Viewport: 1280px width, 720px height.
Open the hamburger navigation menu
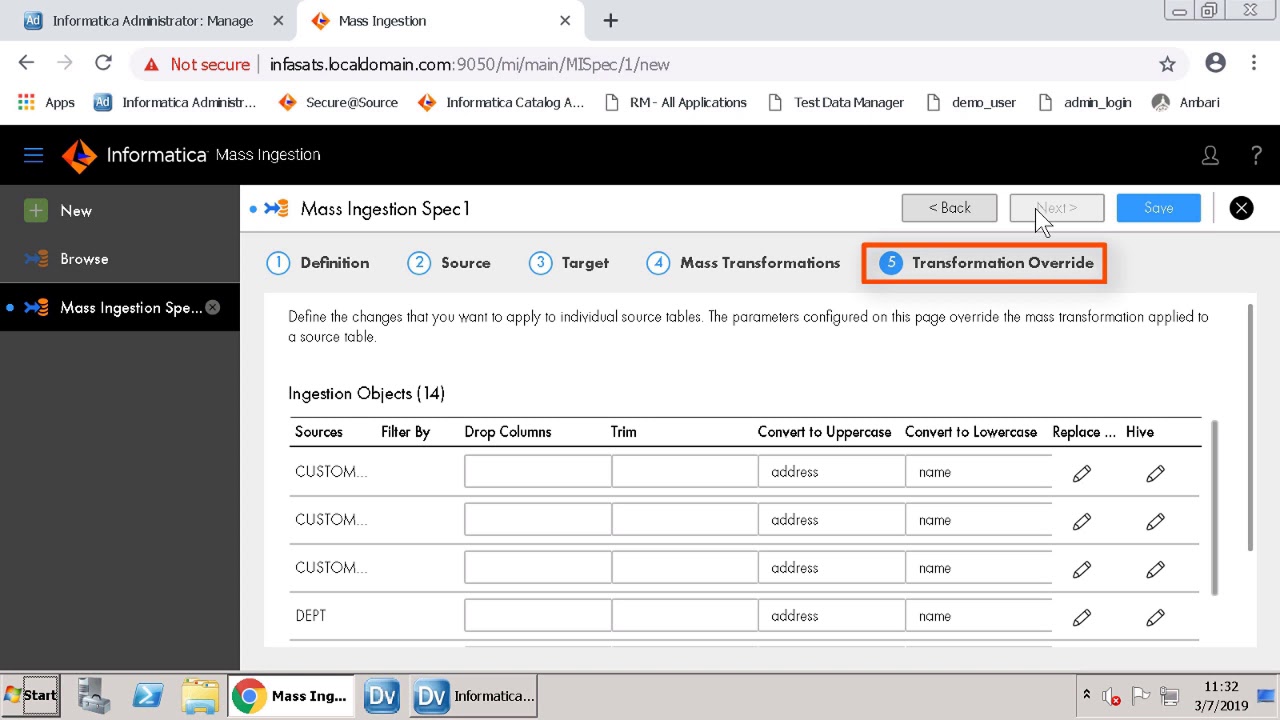33,155
